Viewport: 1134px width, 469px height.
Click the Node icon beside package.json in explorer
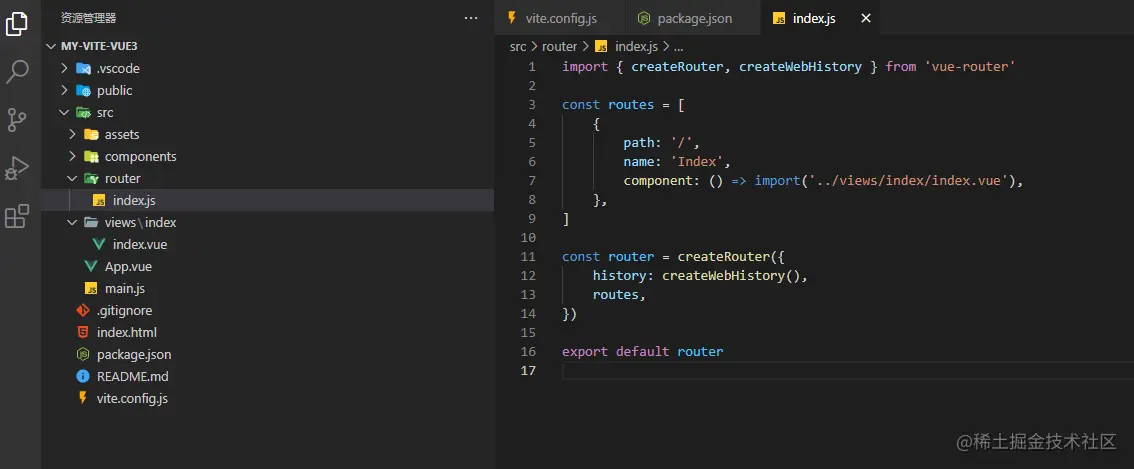(x=83, y=355)
